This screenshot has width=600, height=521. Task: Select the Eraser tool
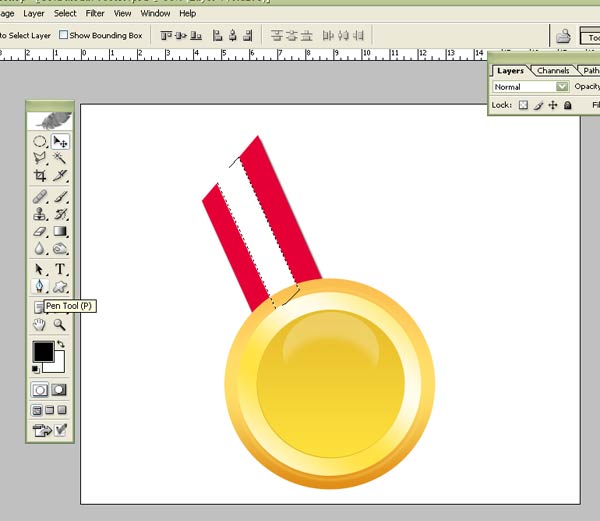39,231
